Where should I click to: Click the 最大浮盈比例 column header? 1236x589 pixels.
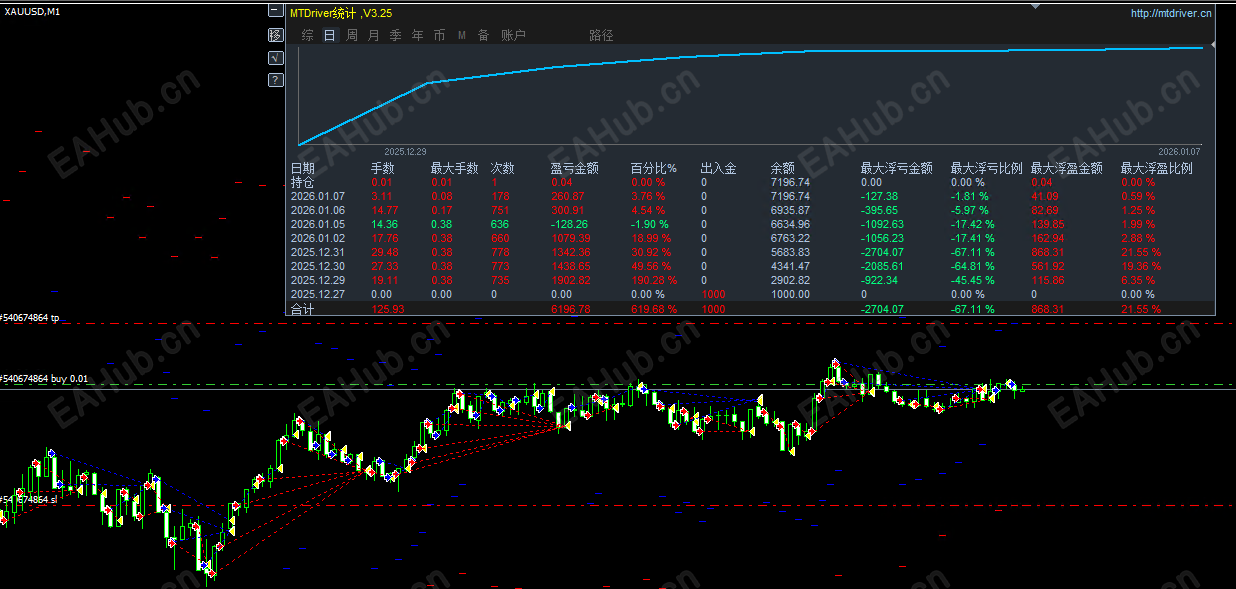tap(1156, 169)
